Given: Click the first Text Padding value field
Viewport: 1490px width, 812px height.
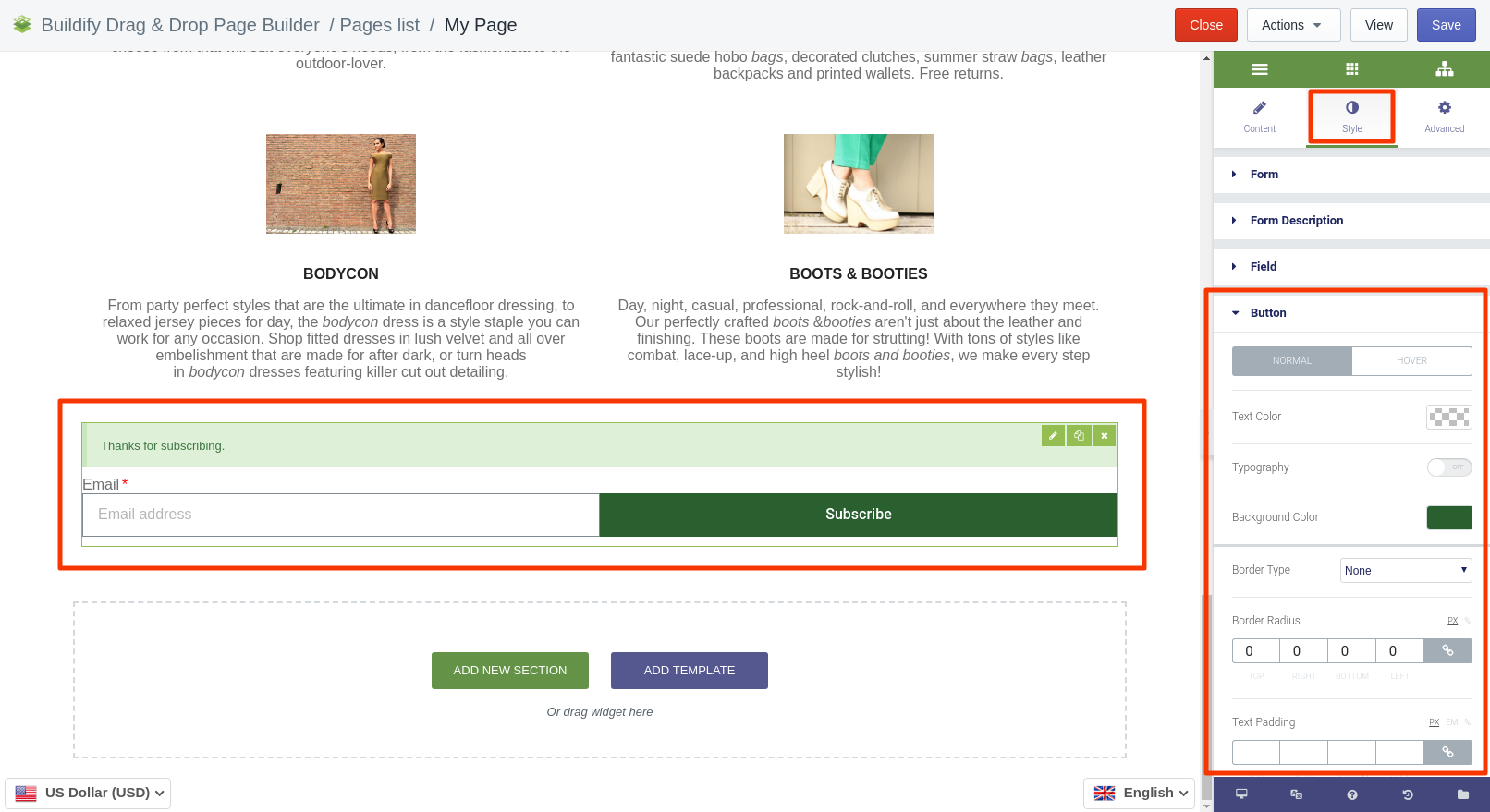Looking at the screenshot, I should 1256,753.
